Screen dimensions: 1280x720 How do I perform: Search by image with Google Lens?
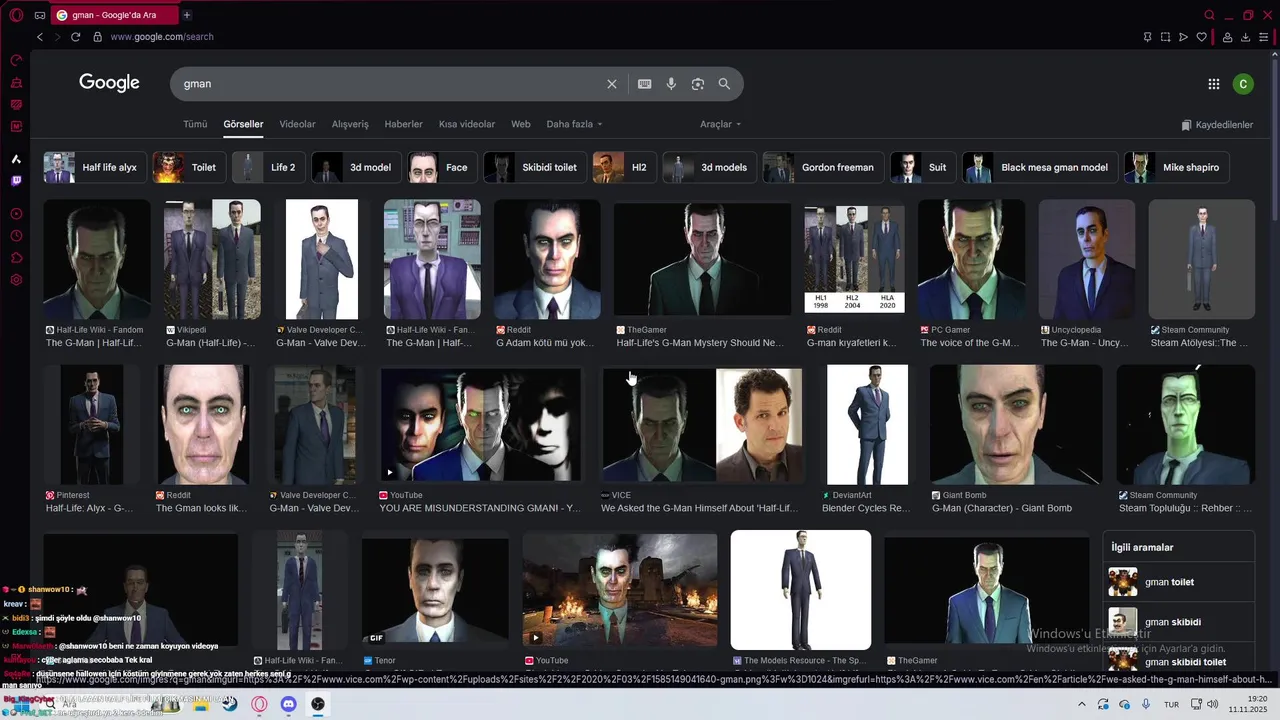coord(698,84)
